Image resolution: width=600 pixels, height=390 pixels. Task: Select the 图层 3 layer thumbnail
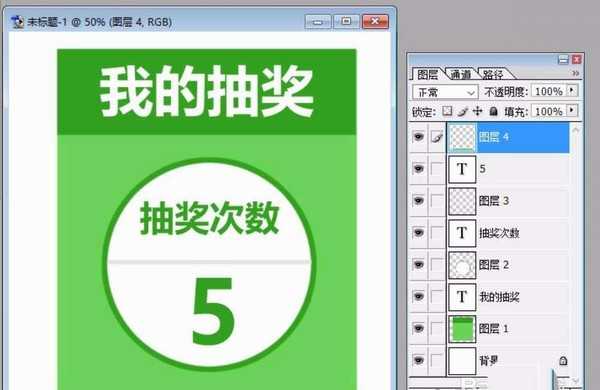(x=462, y=201)
